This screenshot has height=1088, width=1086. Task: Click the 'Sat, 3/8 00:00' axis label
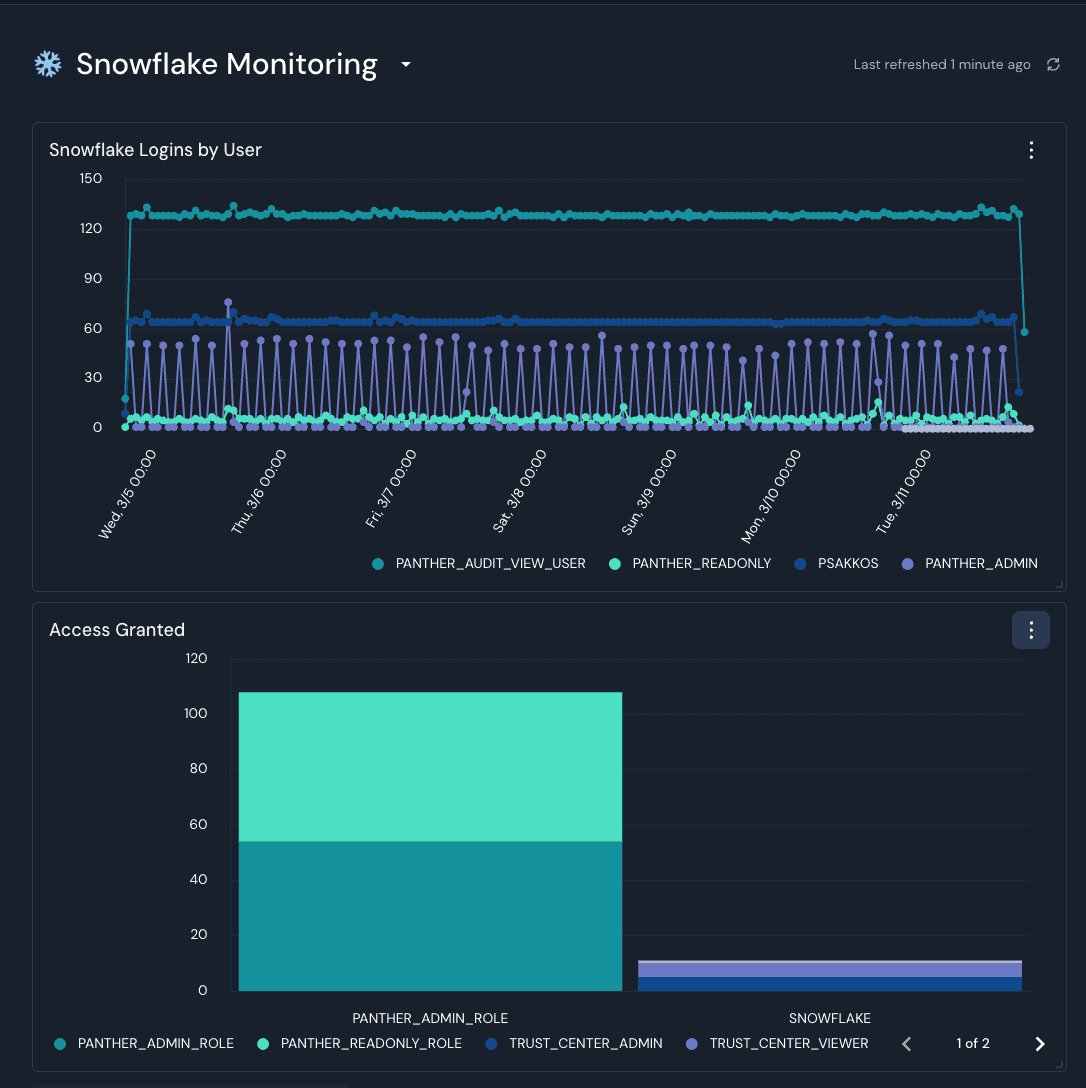pos(520,491)
